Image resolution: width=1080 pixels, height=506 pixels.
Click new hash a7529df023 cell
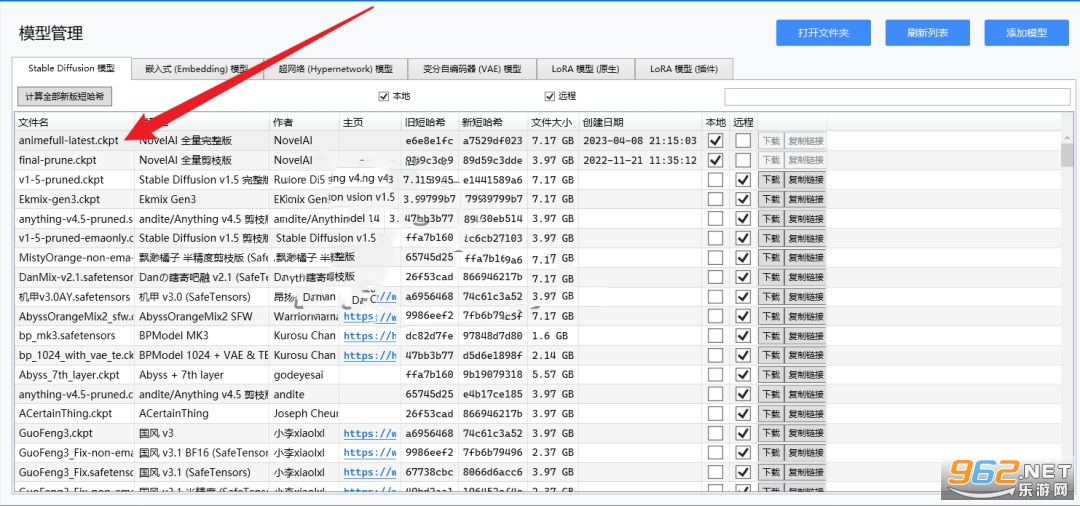click(x=492, y=140)
